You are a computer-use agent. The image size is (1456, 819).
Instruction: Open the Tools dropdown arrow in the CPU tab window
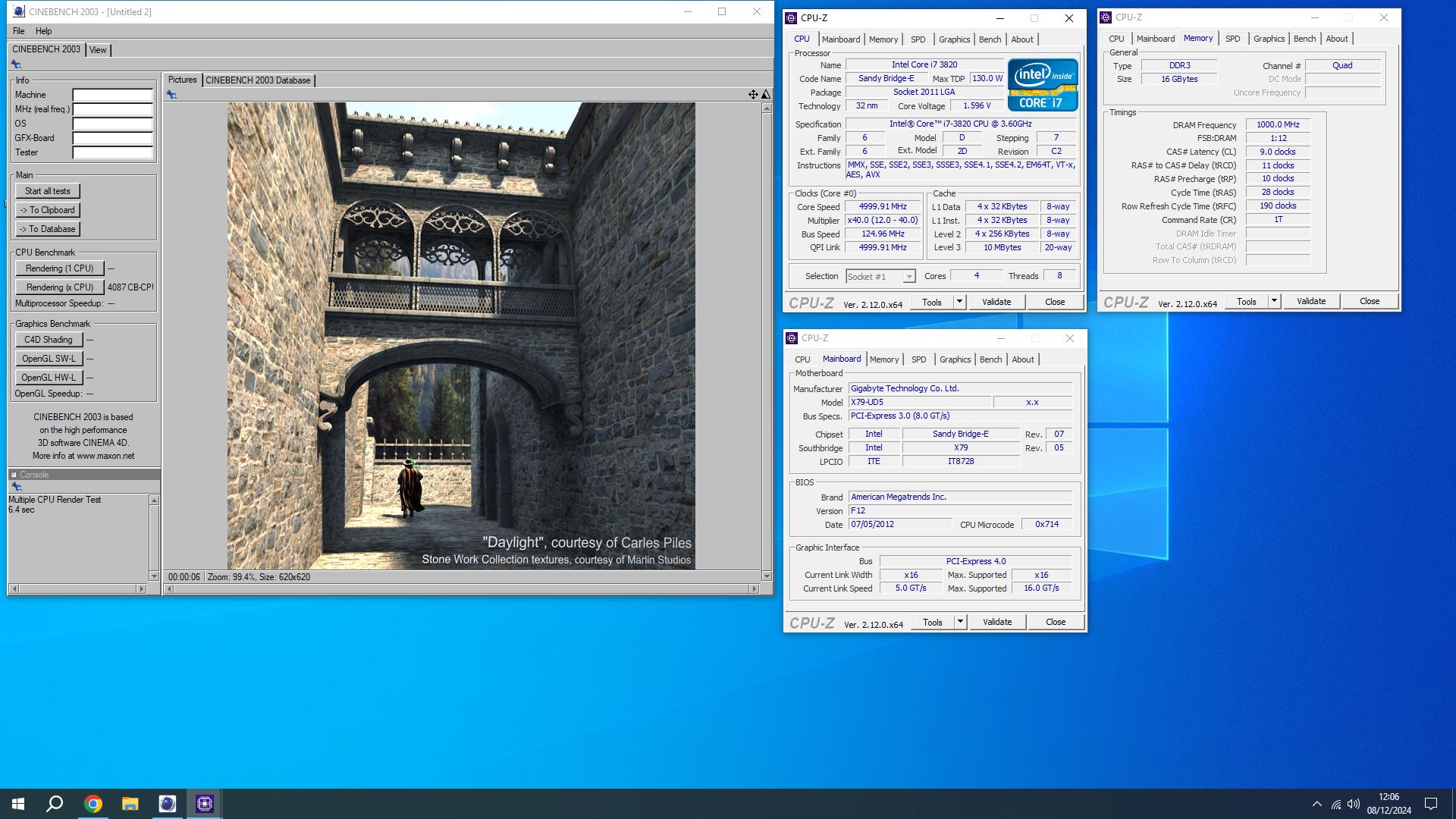pyautogui.click(x=959, y=302)
